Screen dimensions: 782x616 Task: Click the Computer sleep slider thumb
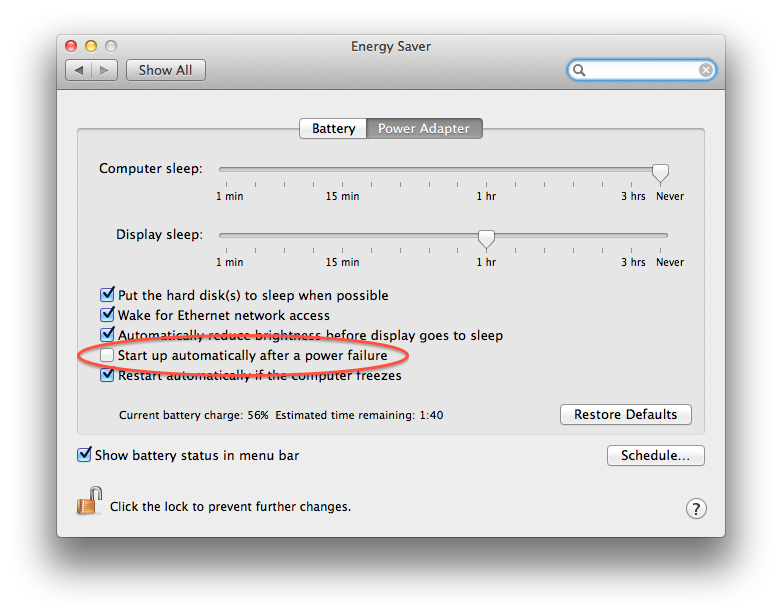(x=660, y=173)
